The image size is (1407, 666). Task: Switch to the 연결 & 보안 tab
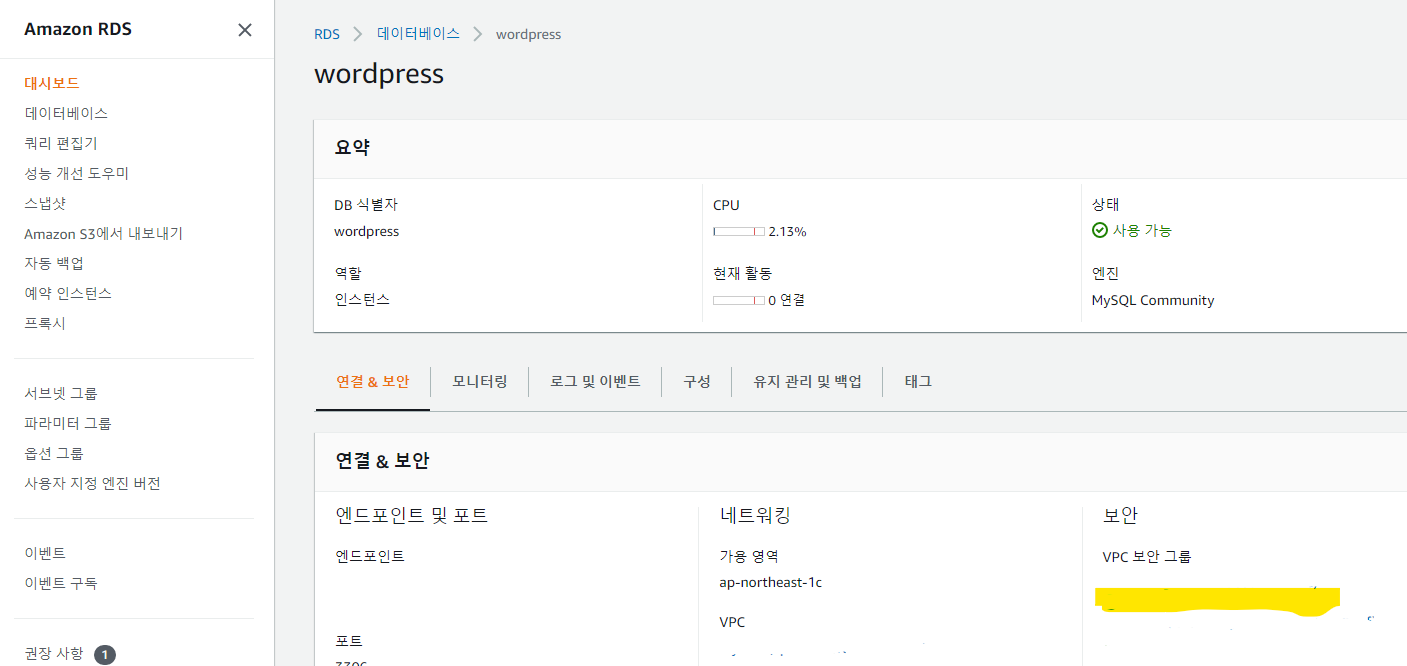click(373, 381)
